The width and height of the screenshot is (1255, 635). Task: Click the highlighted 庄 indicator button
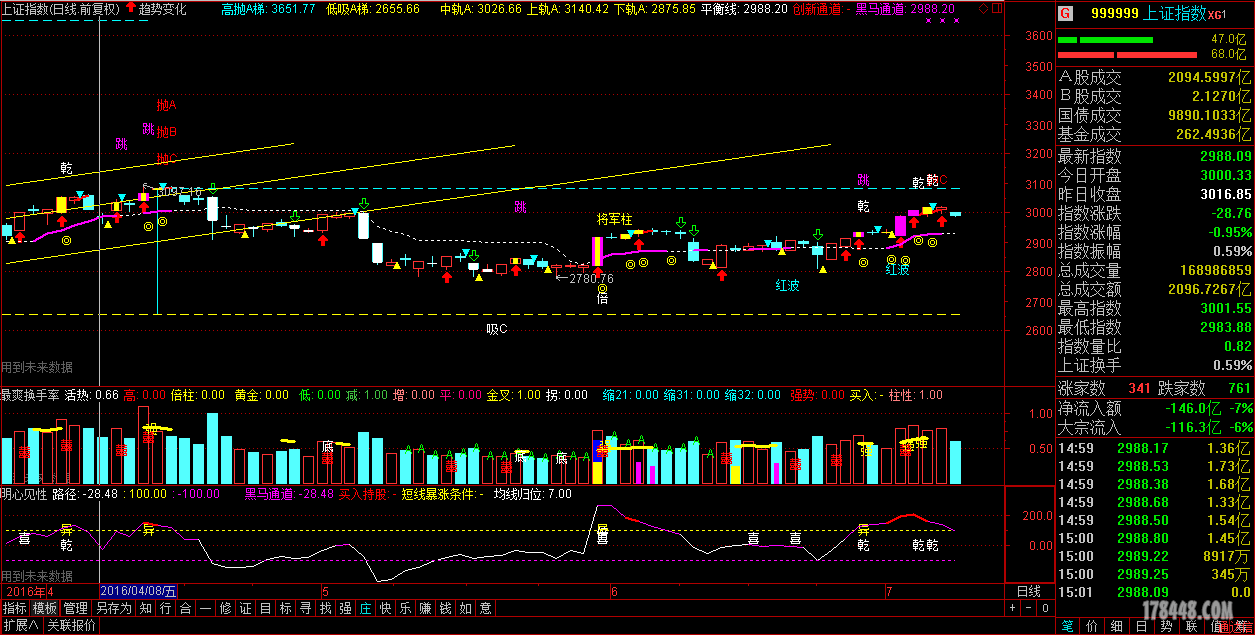coord(366,608)
